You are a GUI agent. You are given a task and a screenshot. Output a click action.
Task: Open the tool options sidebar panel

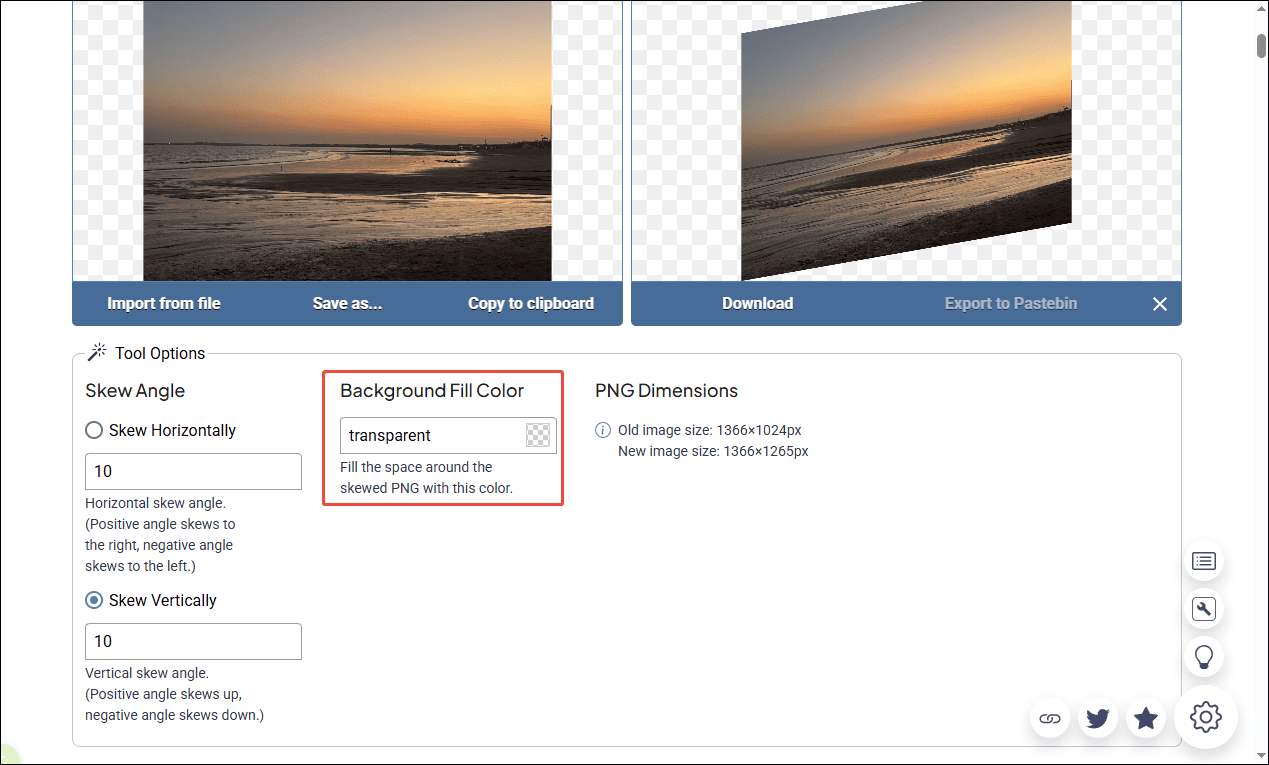click(1203, 561)
